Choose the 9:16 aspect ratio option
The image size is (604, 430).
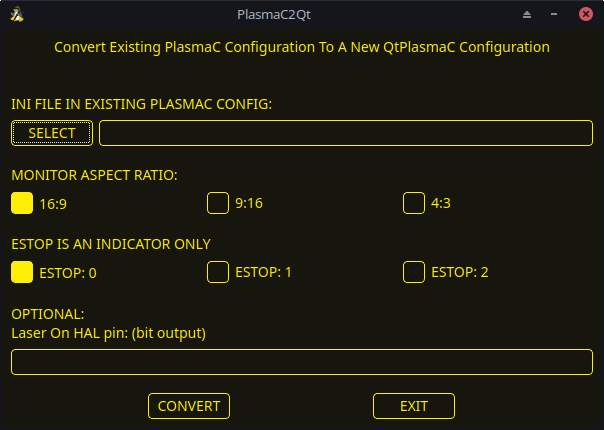218,203
